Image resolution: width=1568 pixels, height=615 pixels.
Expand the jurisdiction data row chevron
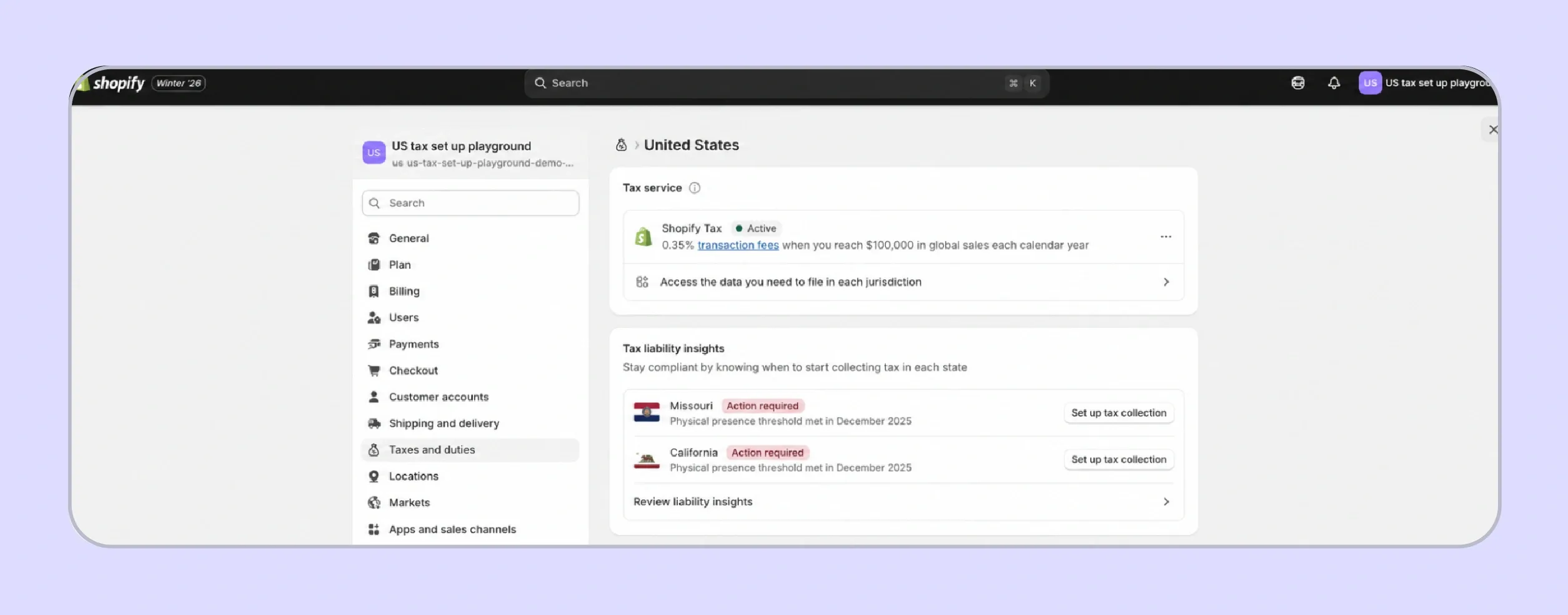click(1166, 282)
